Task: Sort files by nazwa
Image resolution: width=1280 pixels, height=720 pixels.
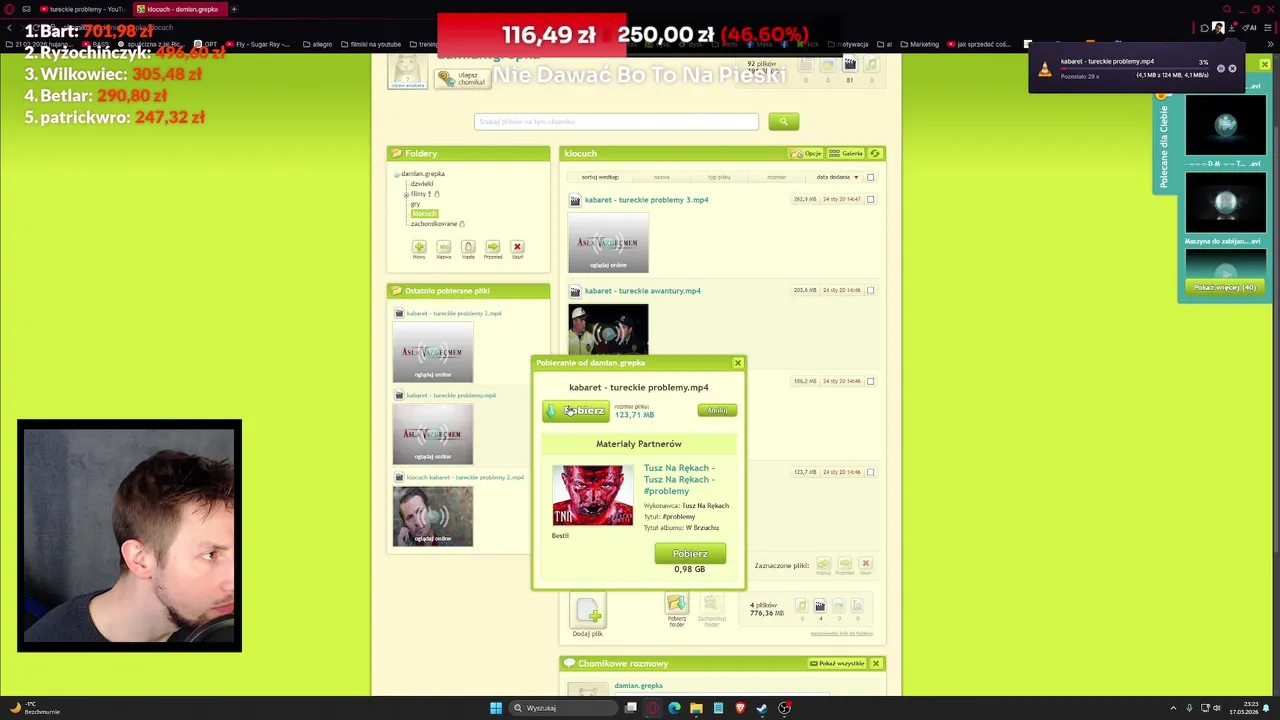Action: 661,177
